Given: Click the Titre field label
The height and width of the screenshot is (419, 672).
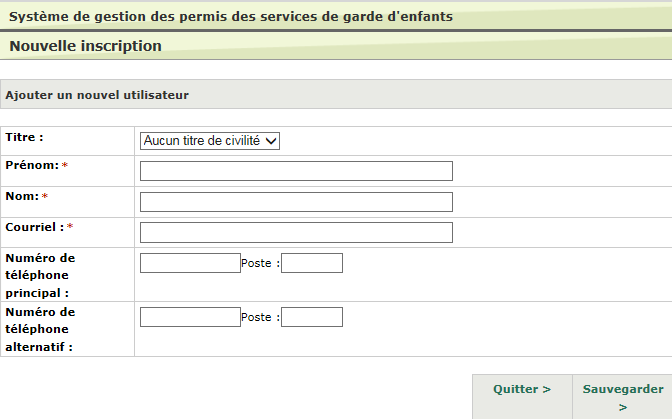Looking at the screenshot, I should click(x=24, y=137).
